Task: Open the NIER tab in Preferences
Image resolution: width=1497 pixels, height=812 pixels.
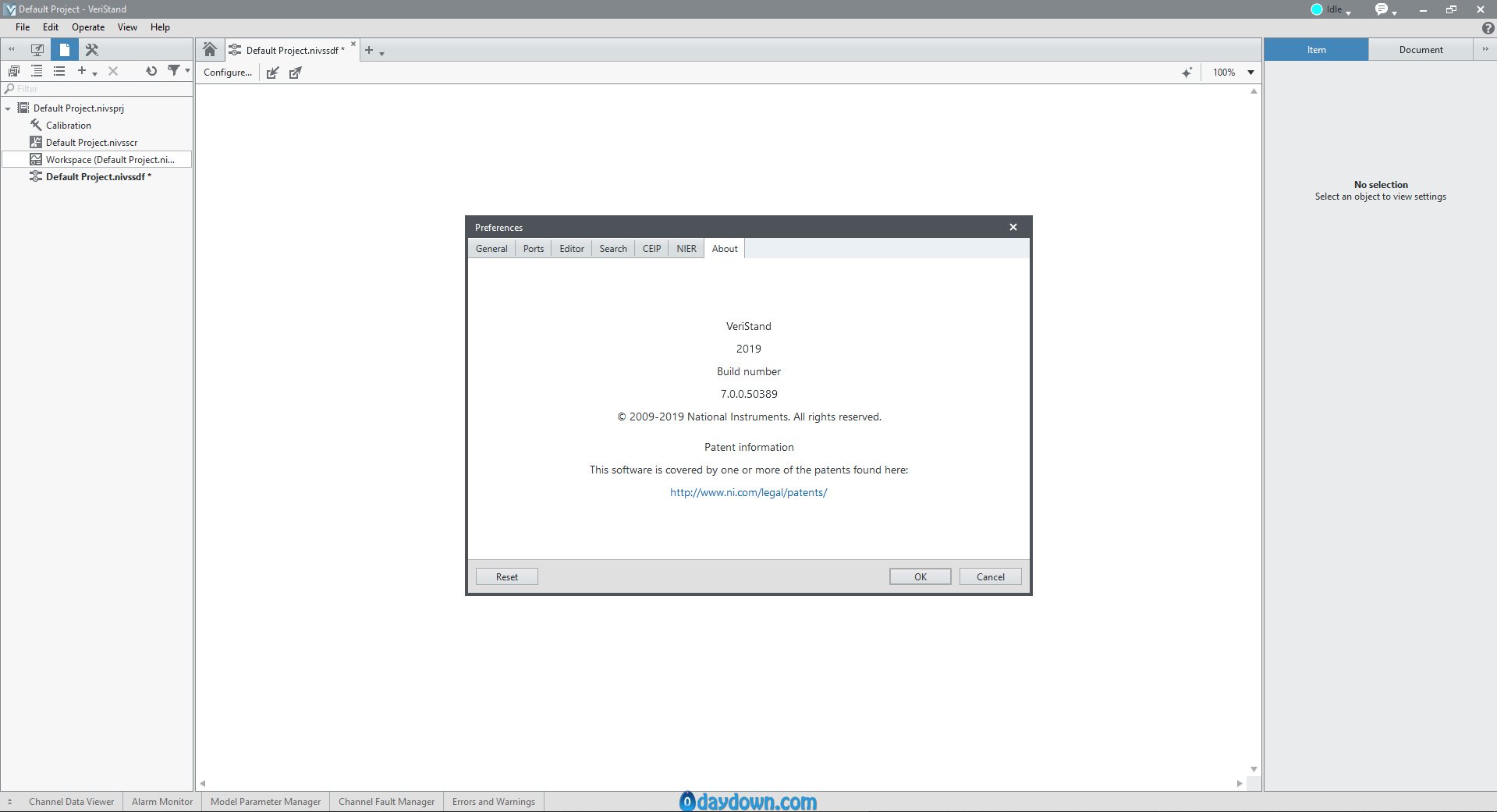Action: 686,249
